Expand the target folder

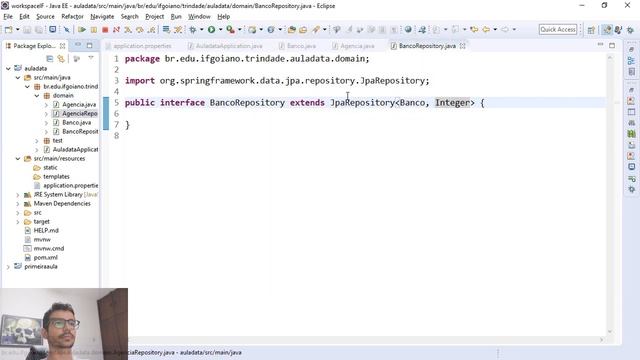18,222
